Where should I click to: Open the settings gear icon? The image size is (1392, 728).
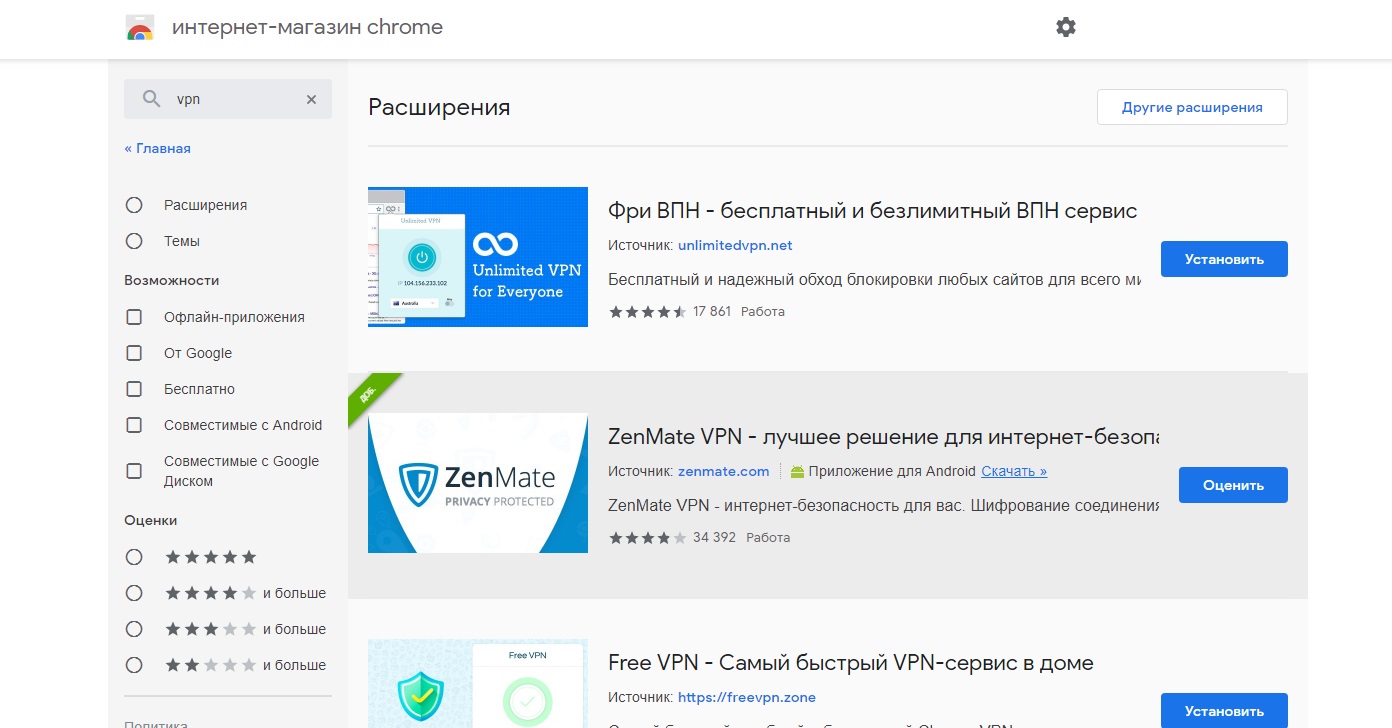[1066, 28]
